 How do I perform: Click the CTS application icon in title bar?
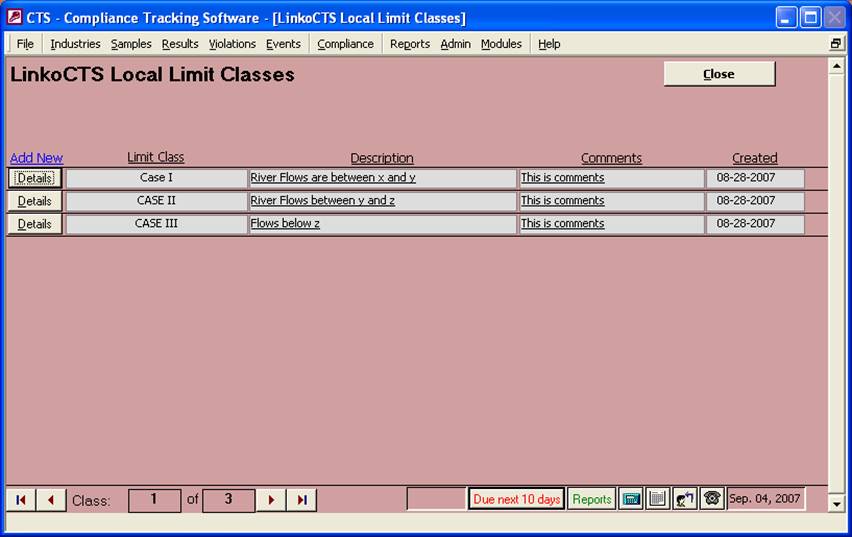click(14, 17)
